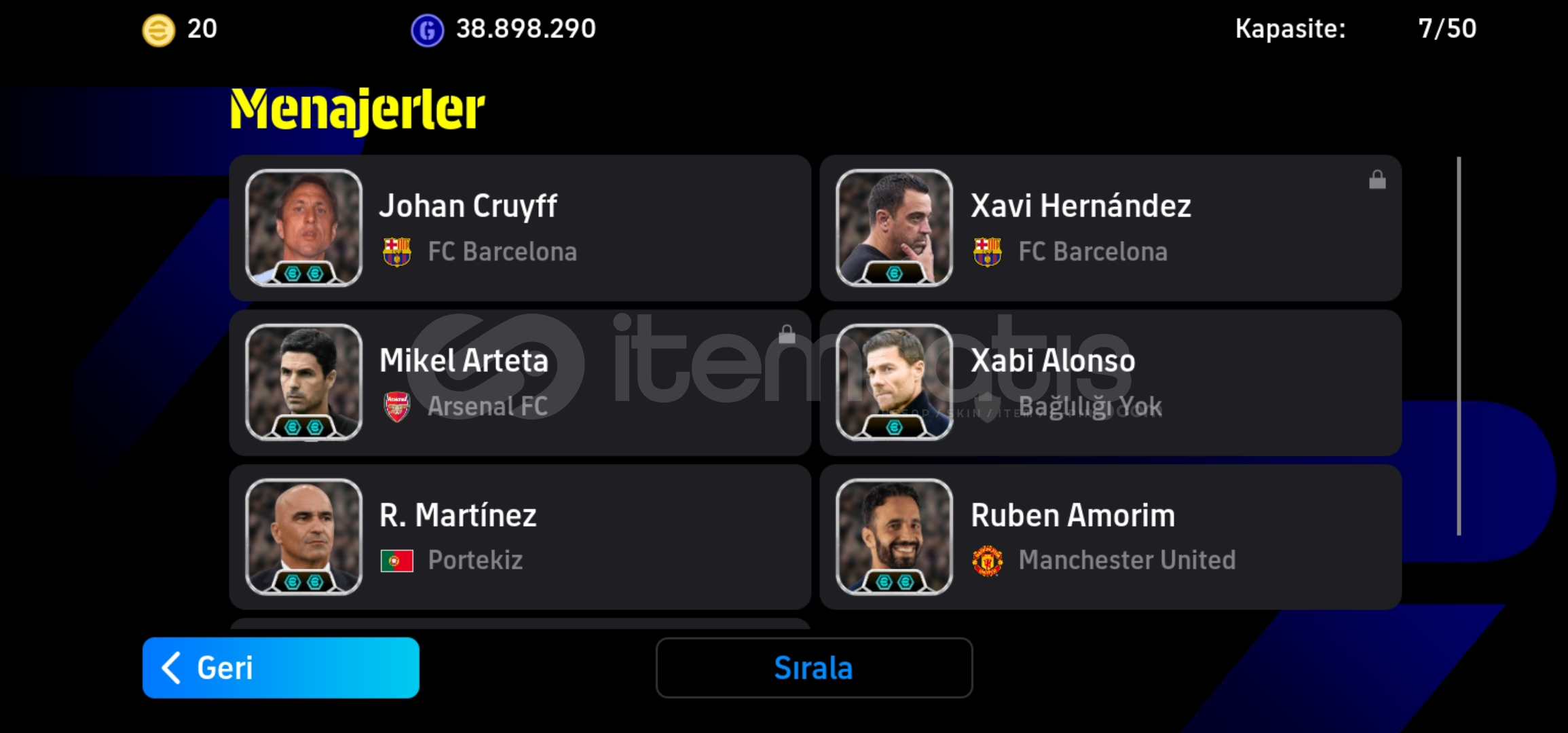Open Xabi Alonso's portrait thumbnail
This screenshot has width=1568, height=733.
[x=894, y=382]
